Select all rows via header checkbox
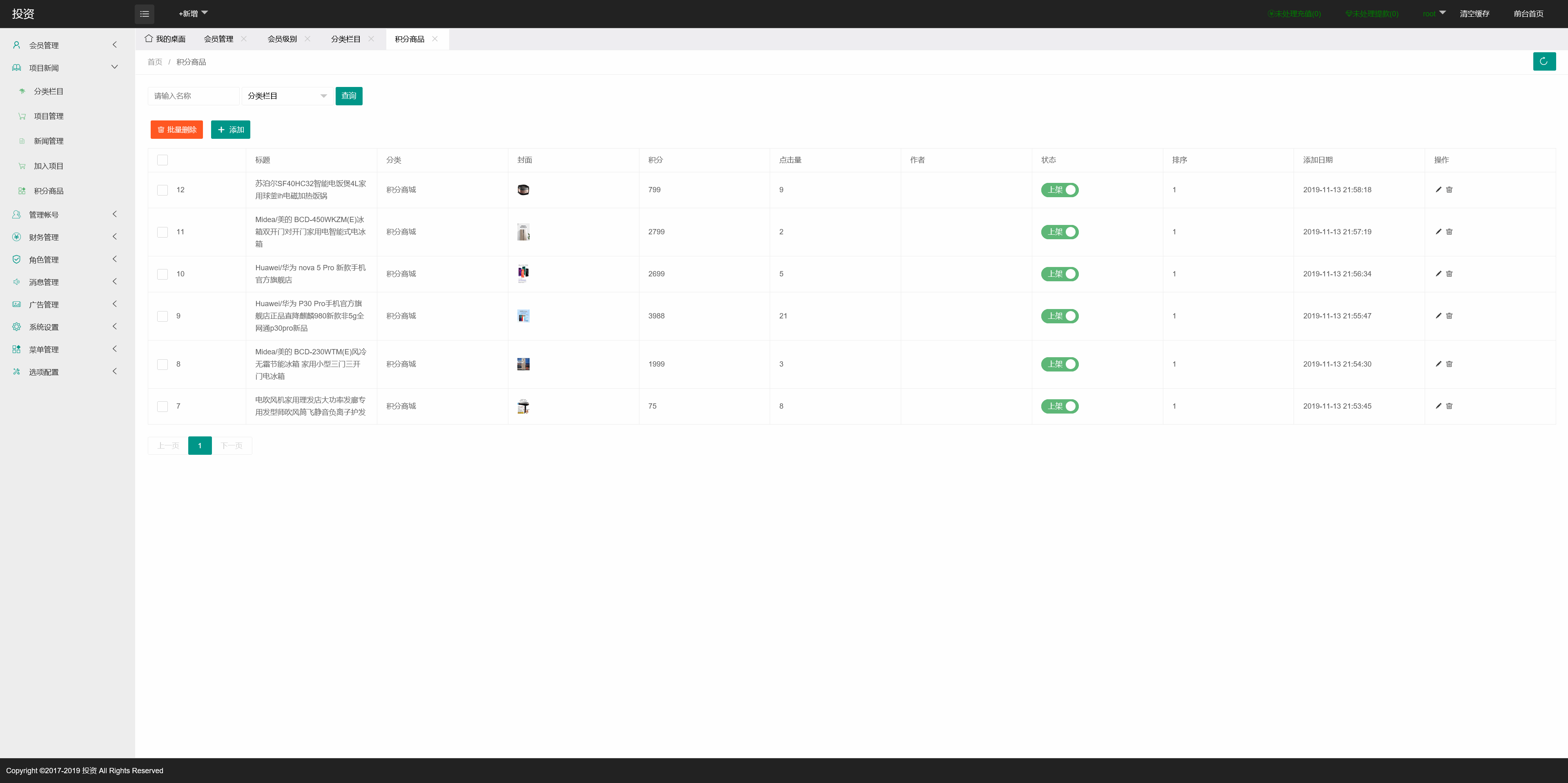Viewport: 1568px width, 783px height. (163, 160)
